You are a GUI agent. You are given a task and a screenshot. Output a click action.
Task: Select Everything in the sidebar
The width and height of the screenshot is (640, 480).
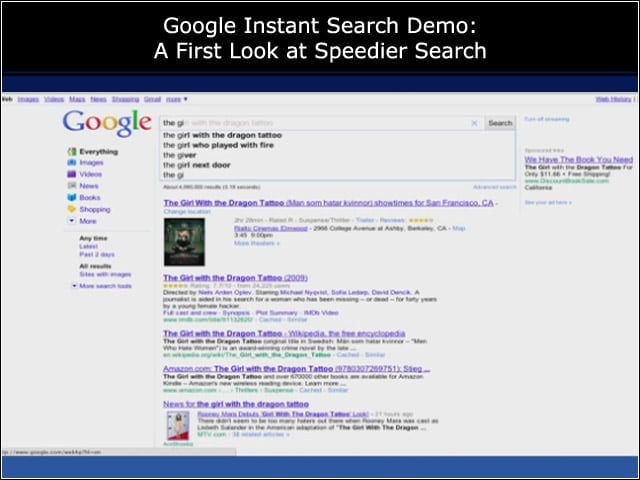(x=99, y=152)
